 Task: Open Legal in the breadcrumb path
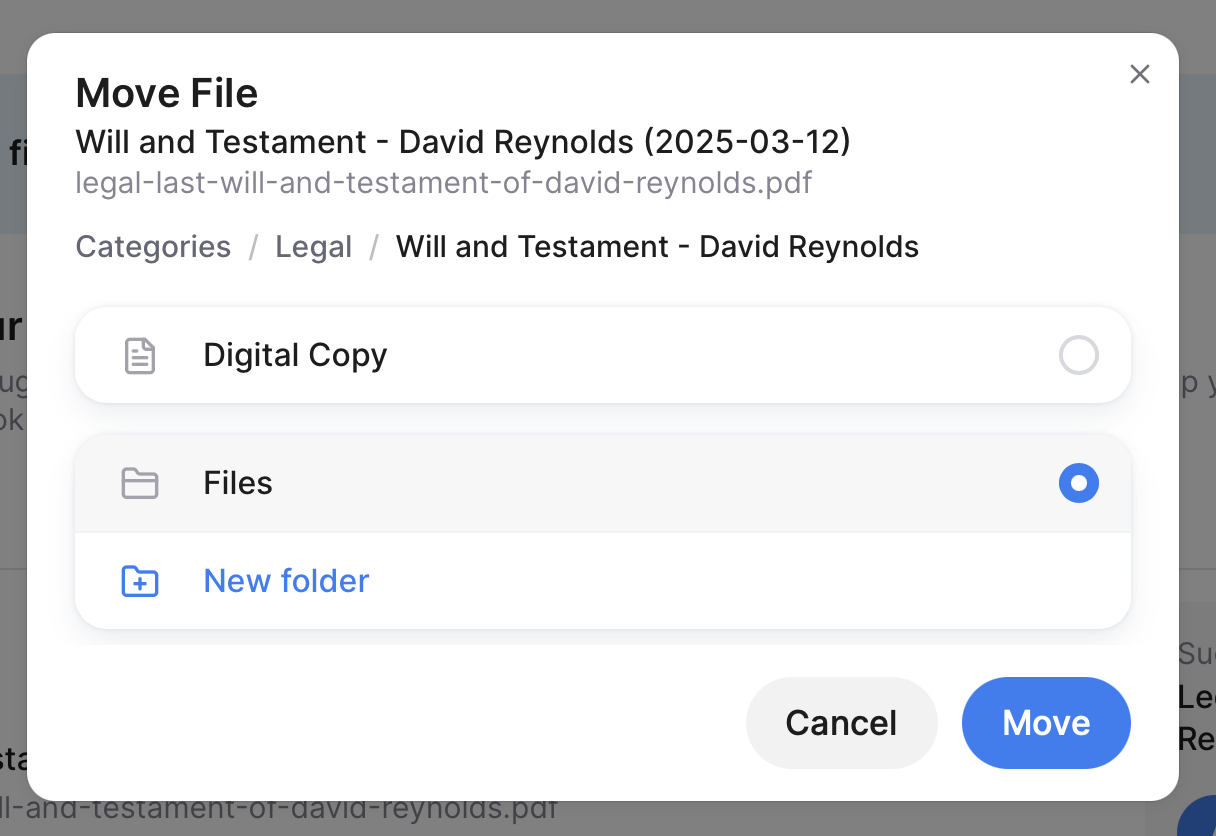point(314,247)
